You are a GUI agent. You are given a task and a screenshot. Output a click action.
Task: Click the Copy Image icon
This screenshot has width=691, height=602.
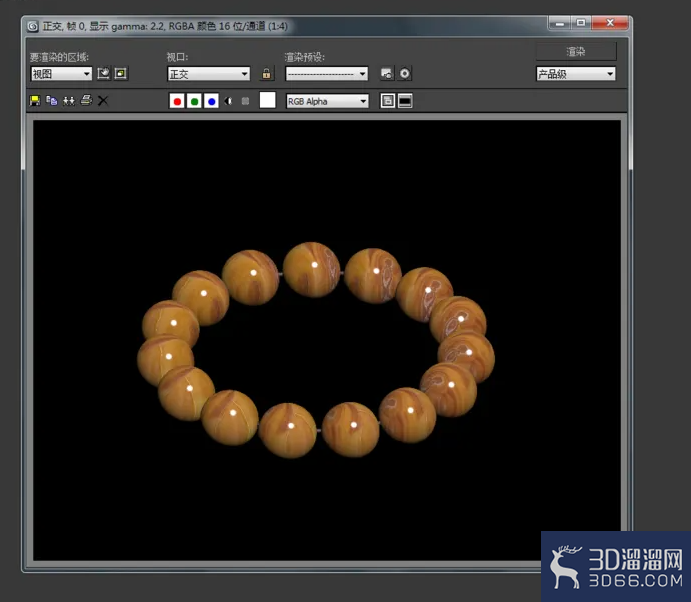point(52,101)
